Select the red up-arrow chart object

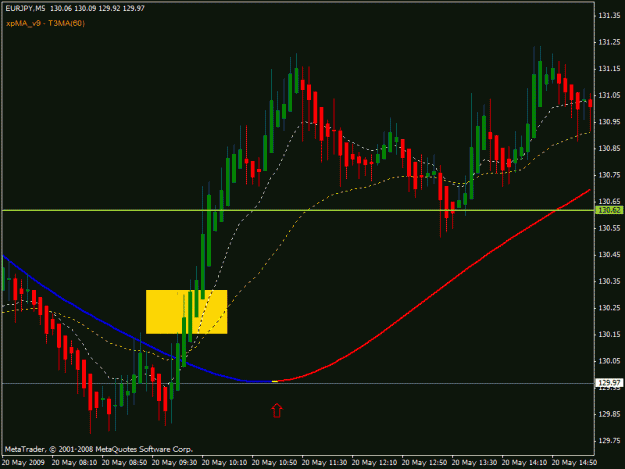click(277, 410)
